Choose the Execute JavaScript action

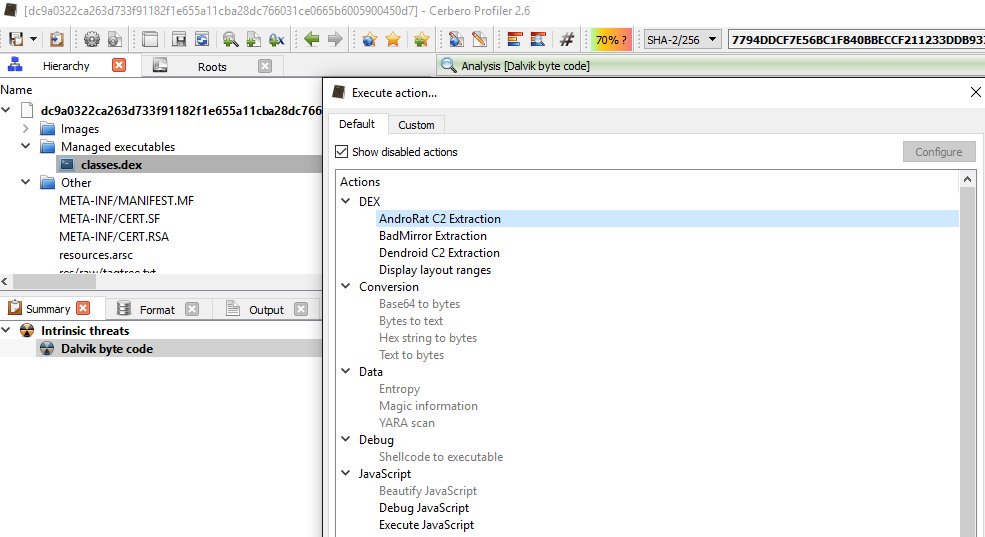[426, 525]
